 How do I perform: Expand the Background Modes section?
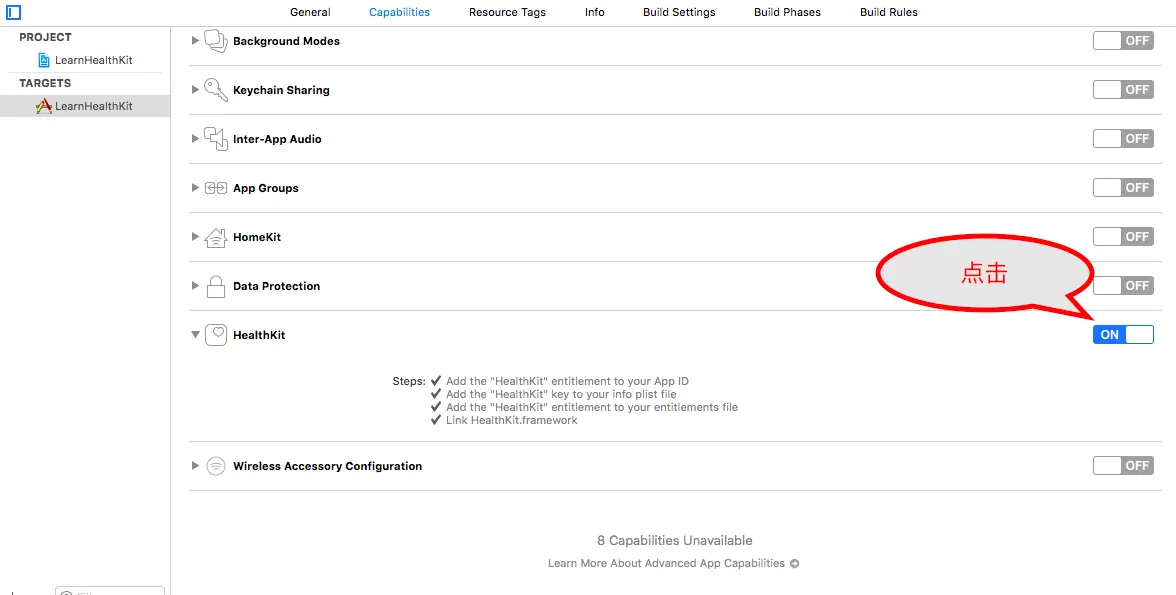tap(195, 41)
